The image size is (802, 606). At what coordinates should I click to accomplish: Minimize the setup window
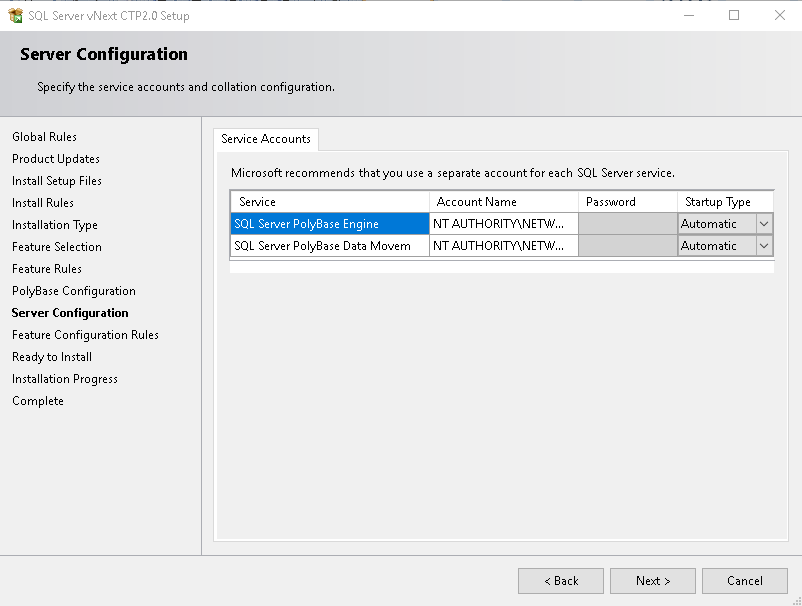(688, 15)
